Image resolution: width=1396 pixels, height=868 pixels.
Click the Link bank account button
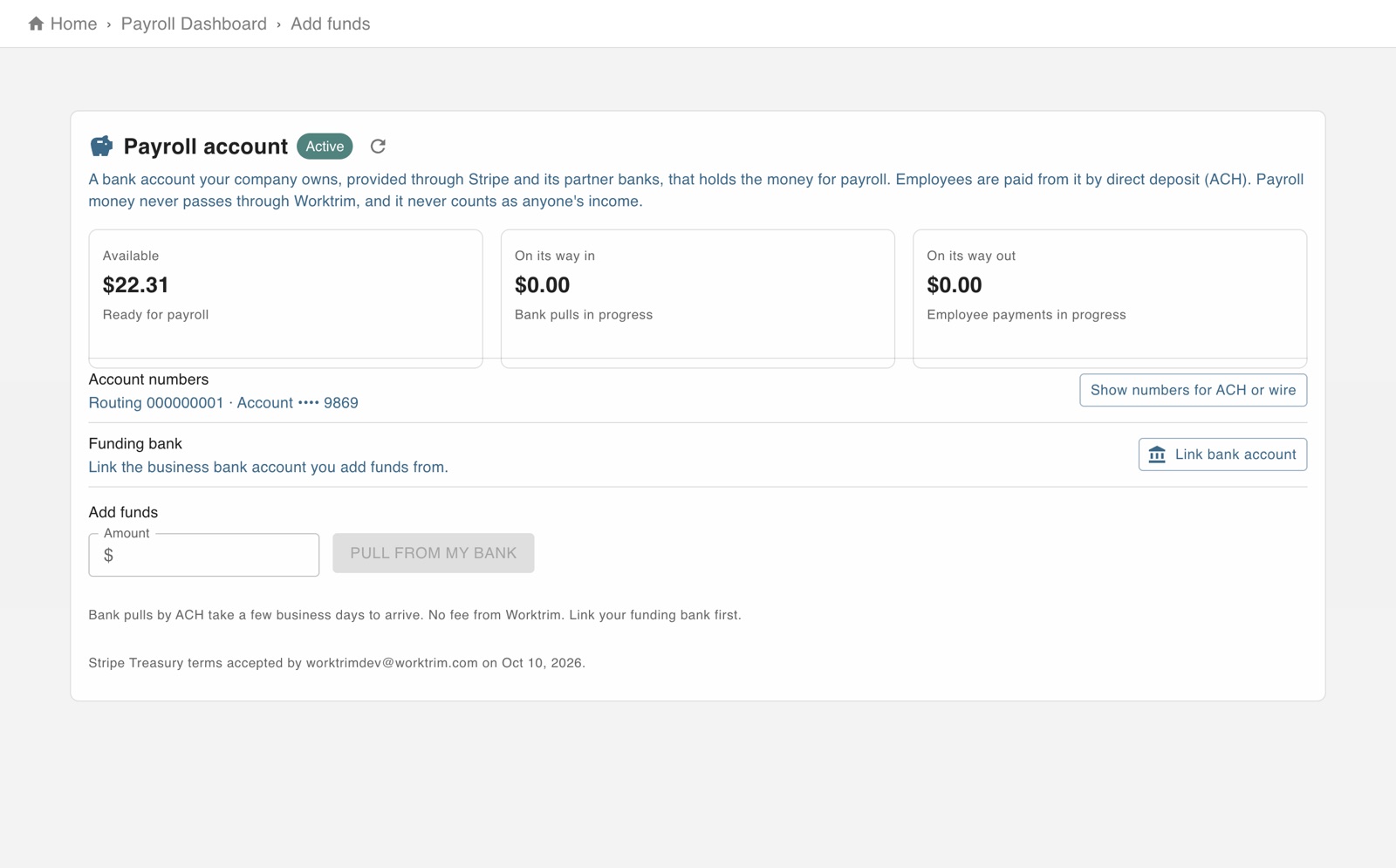[1222, 455]
